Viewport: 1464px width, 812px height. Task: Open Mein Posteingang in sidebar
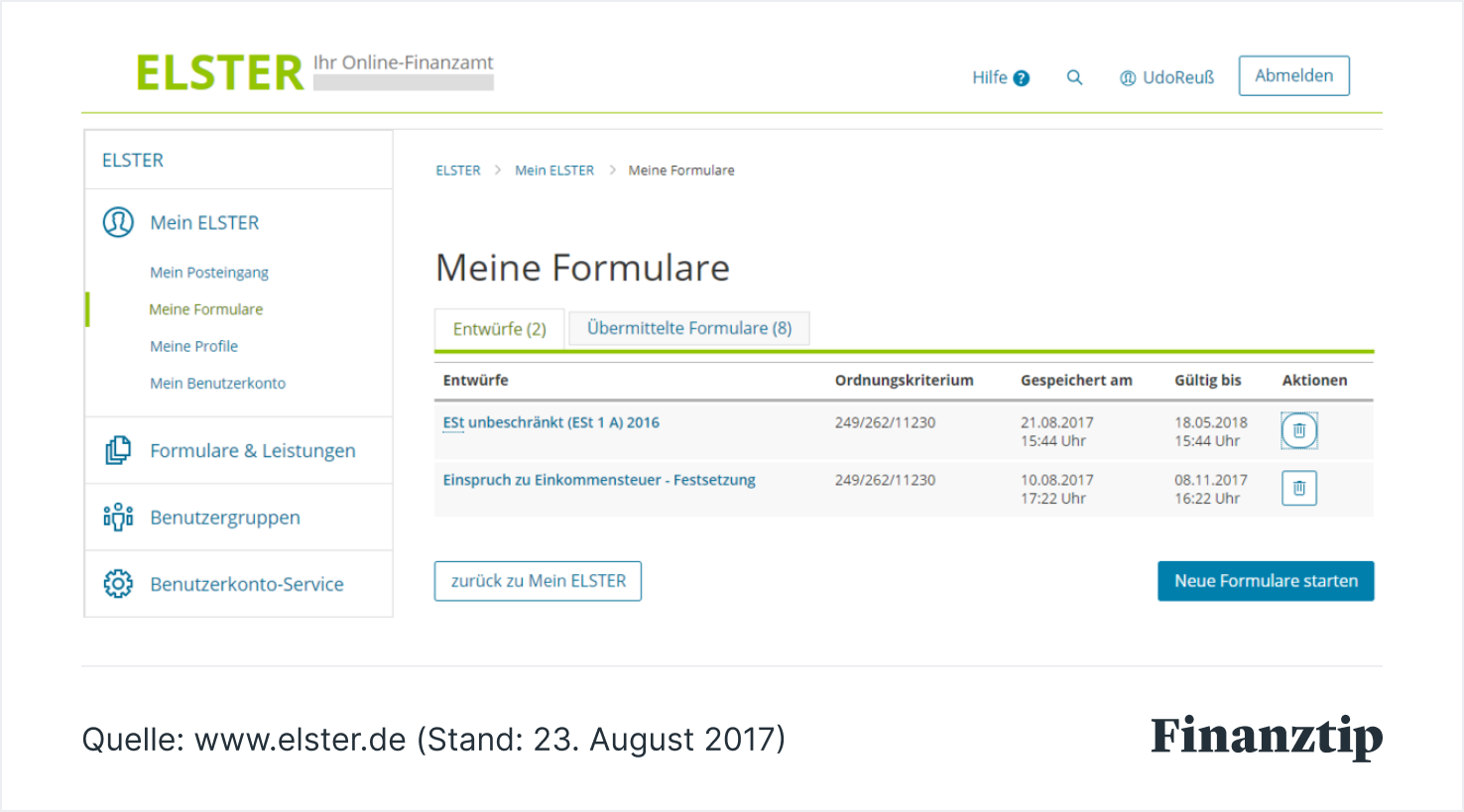coord(209,273)
